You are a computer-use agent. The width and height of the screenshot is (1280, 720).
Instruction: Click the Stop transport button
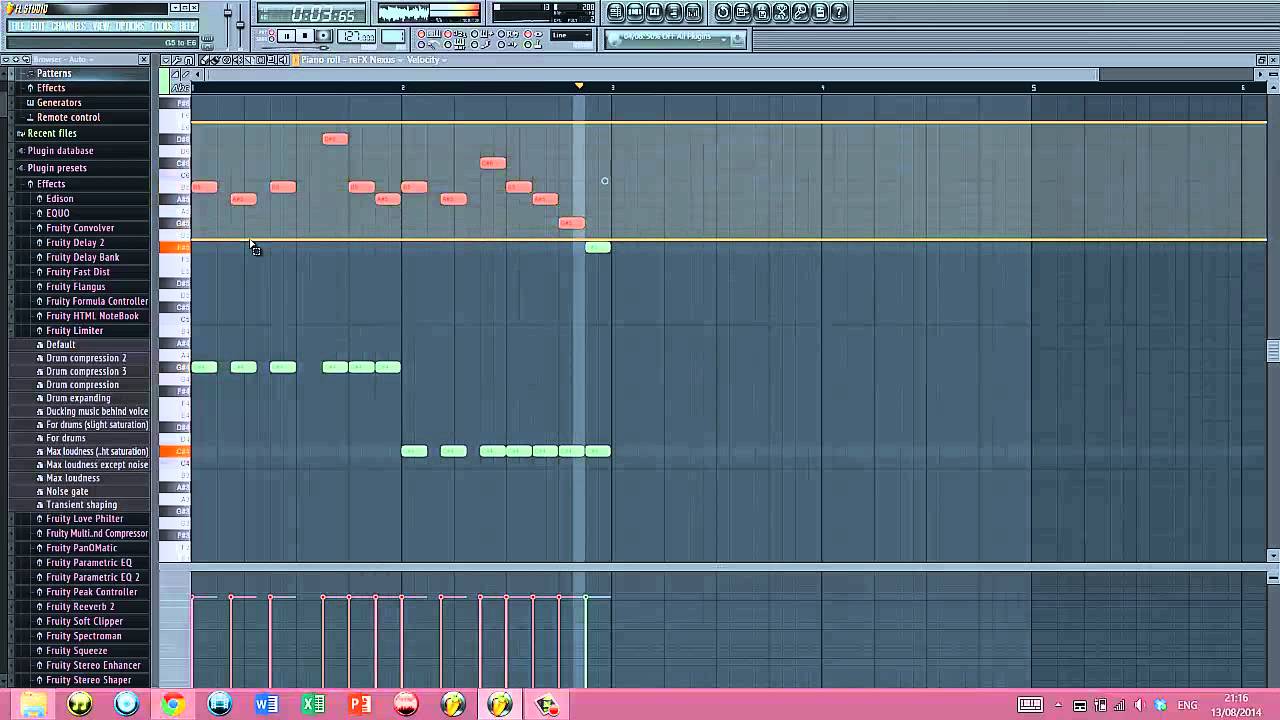pos(305,35)
